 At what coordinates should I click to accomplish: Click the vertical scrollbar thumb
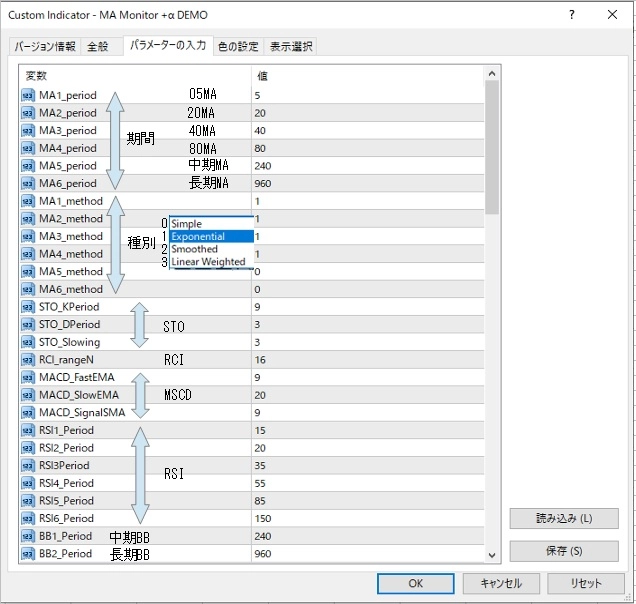click(x=492, y=147)
